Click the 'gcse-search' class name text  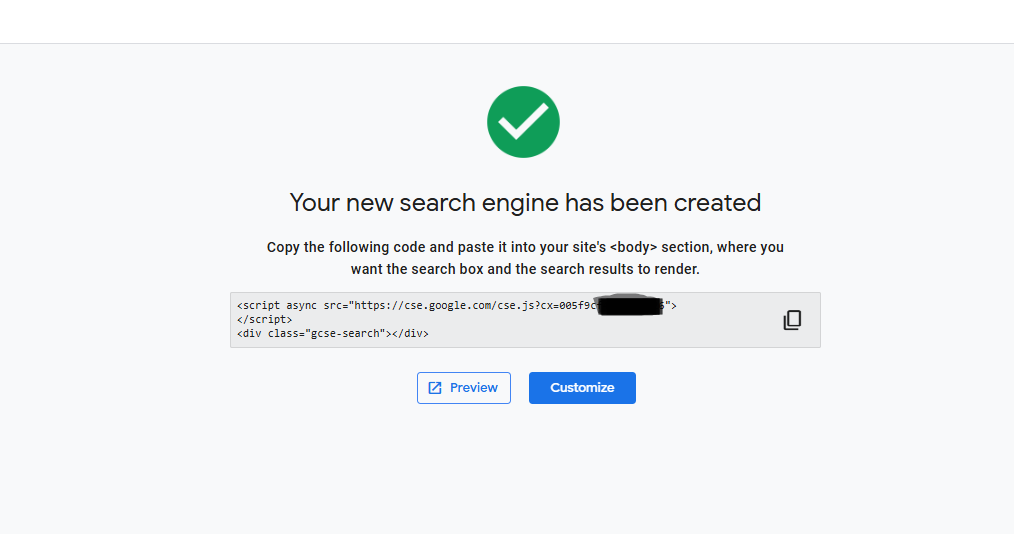tap(348, 334)
